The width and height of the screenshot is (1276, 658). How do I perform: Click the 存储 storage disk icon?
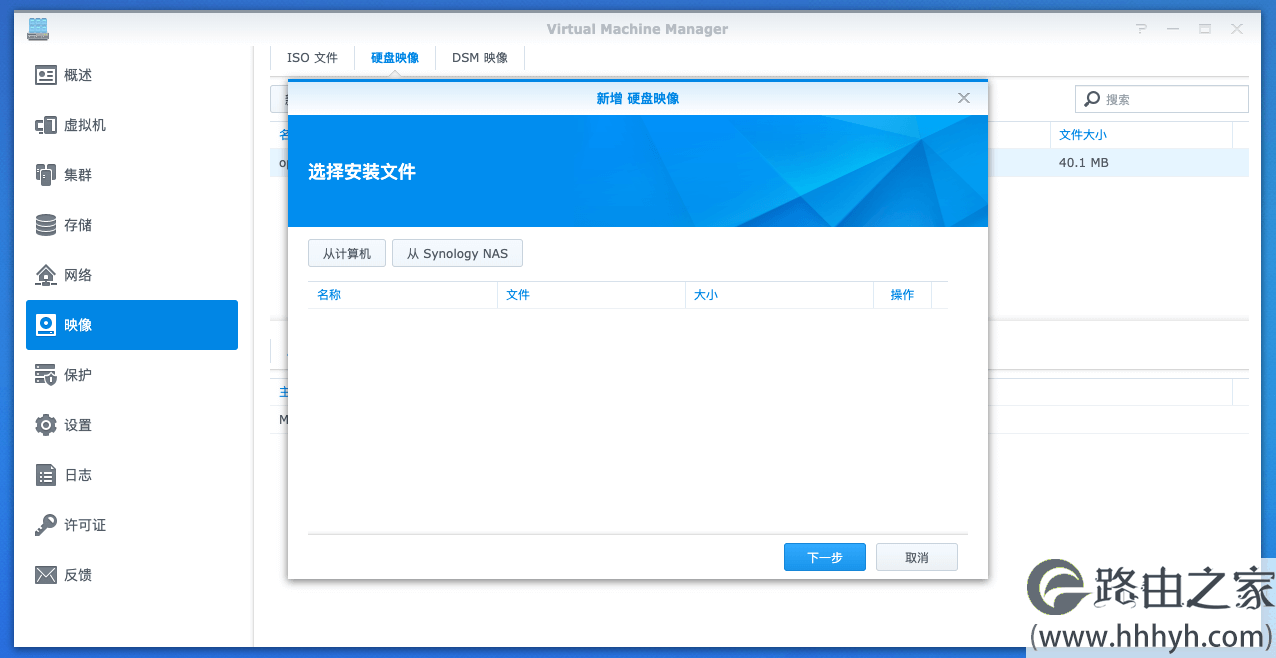click(x=46, y=225)
